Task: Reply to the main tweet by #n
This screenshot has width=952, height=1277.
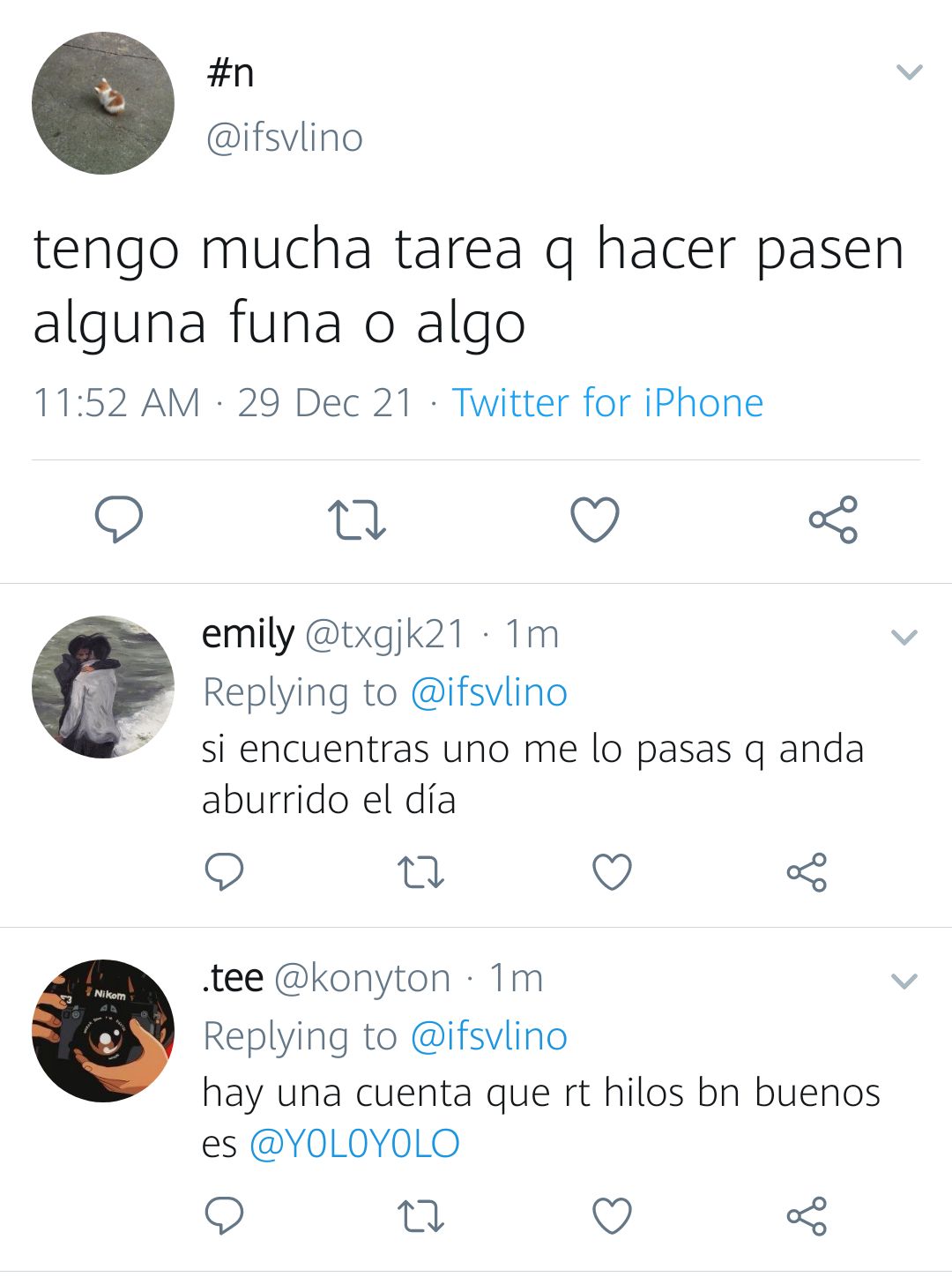Action: coord(119,519)
